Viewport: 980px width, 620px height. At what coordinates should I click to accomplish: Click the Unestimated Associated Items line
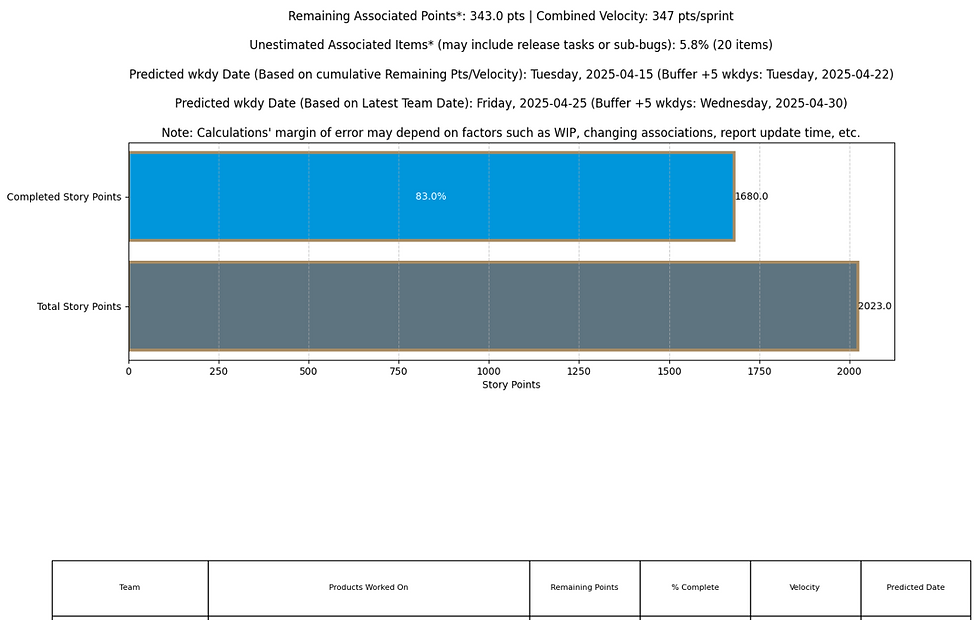click(511, 45)
